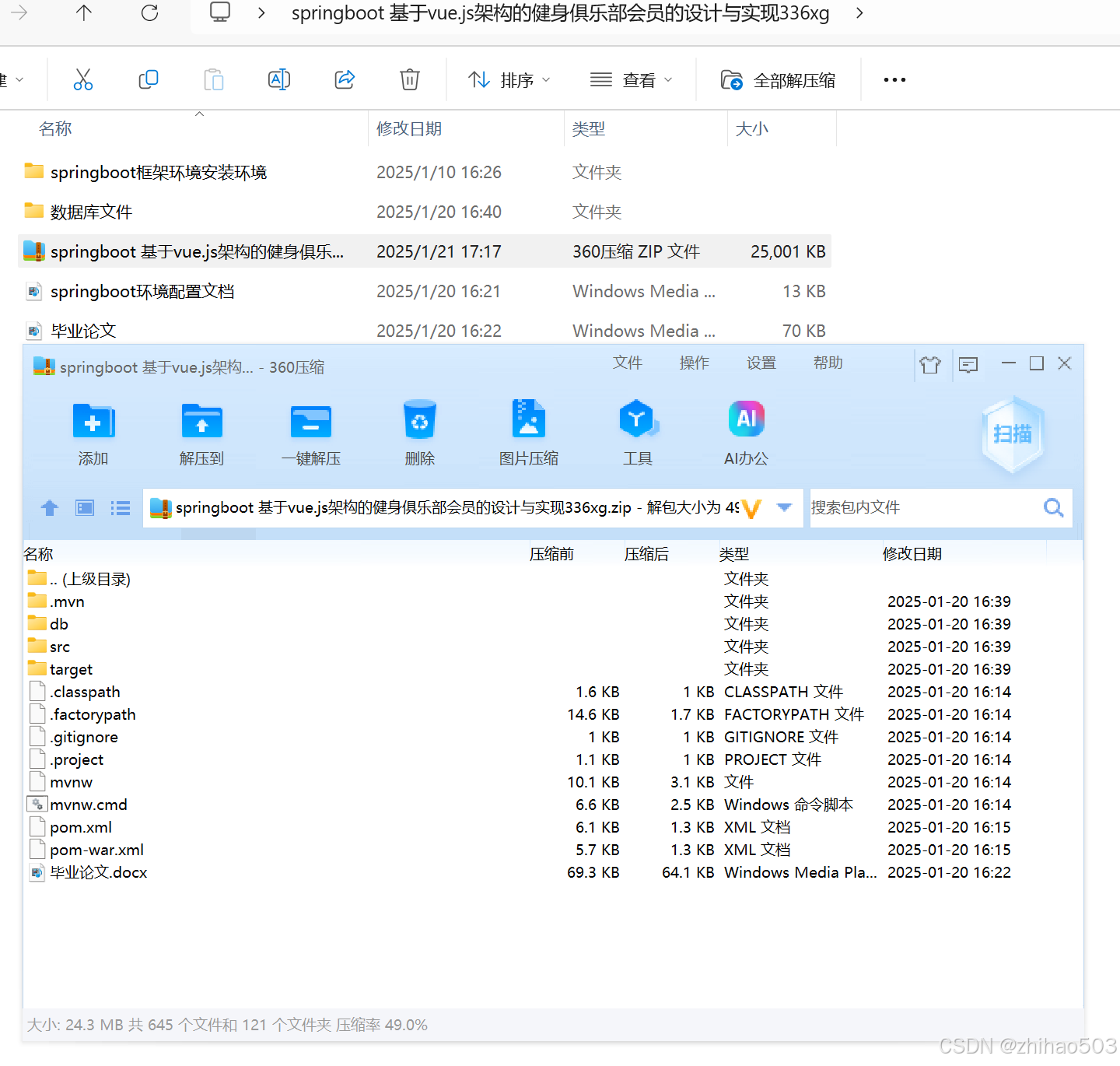
Task: Go up to parent folder in archive view
Action: (x=49, y=507)
